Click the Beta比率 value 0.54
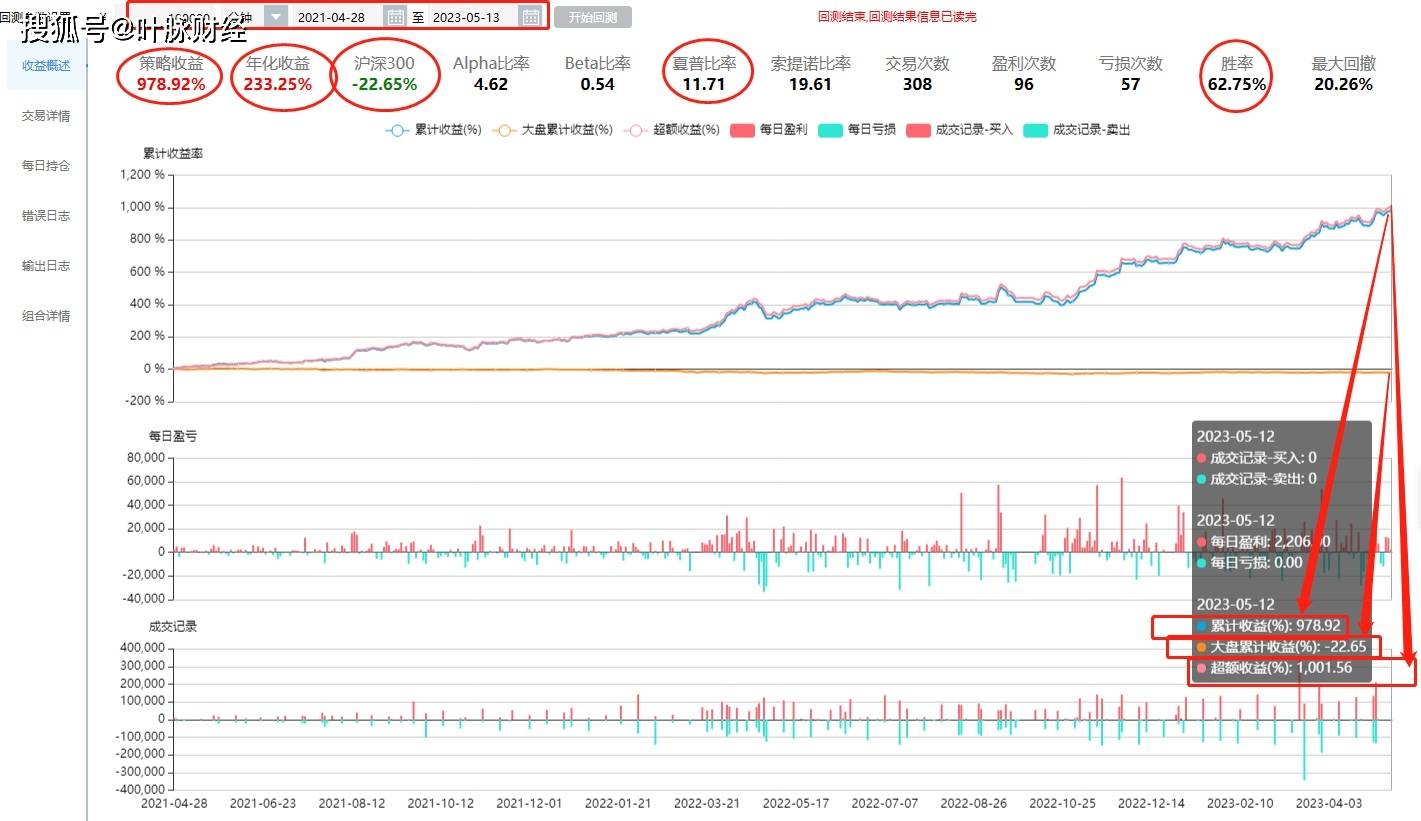Screen dimensions: 1421x821 597,85
